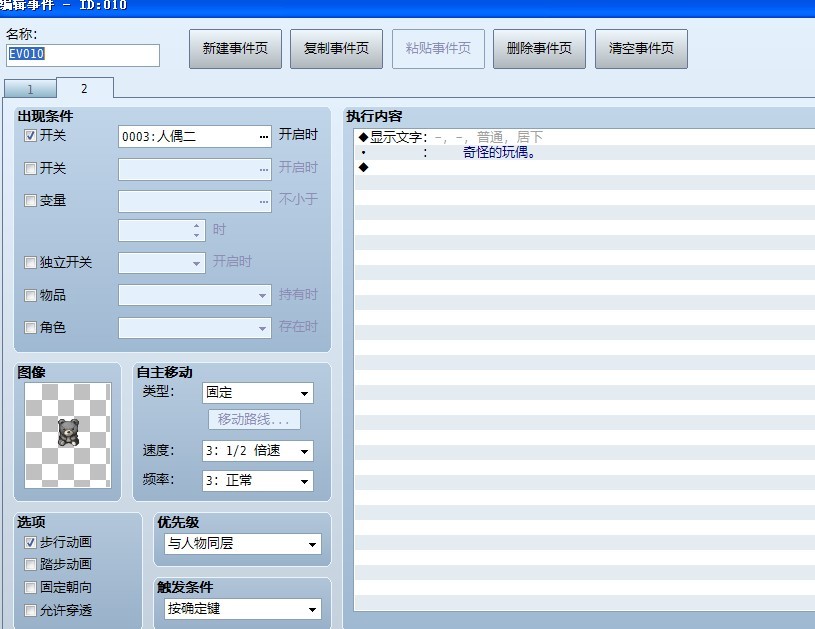Open the 类型 movement type dropdown
Screen dimensions: 815x629
pyautogui.click(x=258, y=393)
